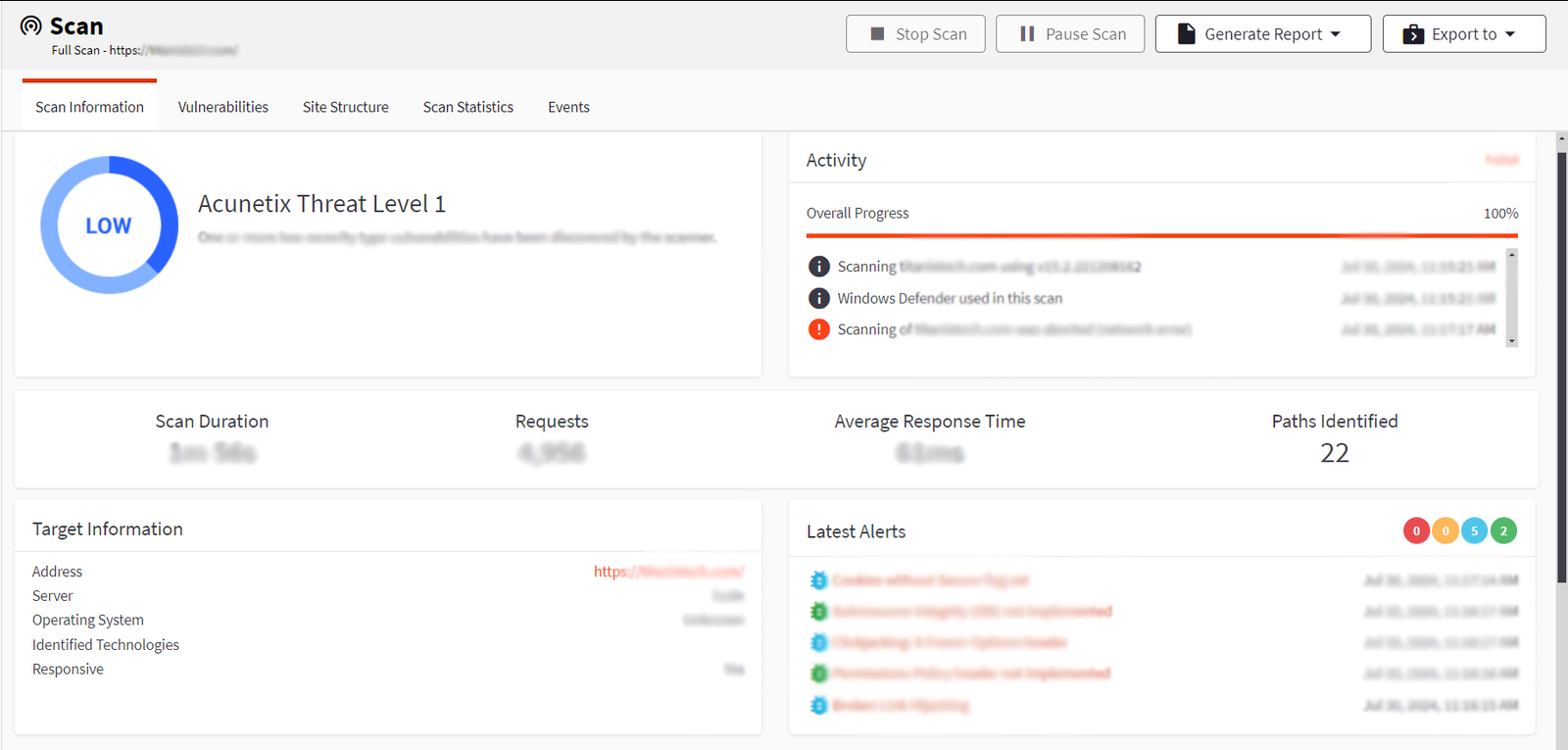Open the fifth latest alert link
The height and width of the screenshot is (750, 1568).
click(901, 705)
